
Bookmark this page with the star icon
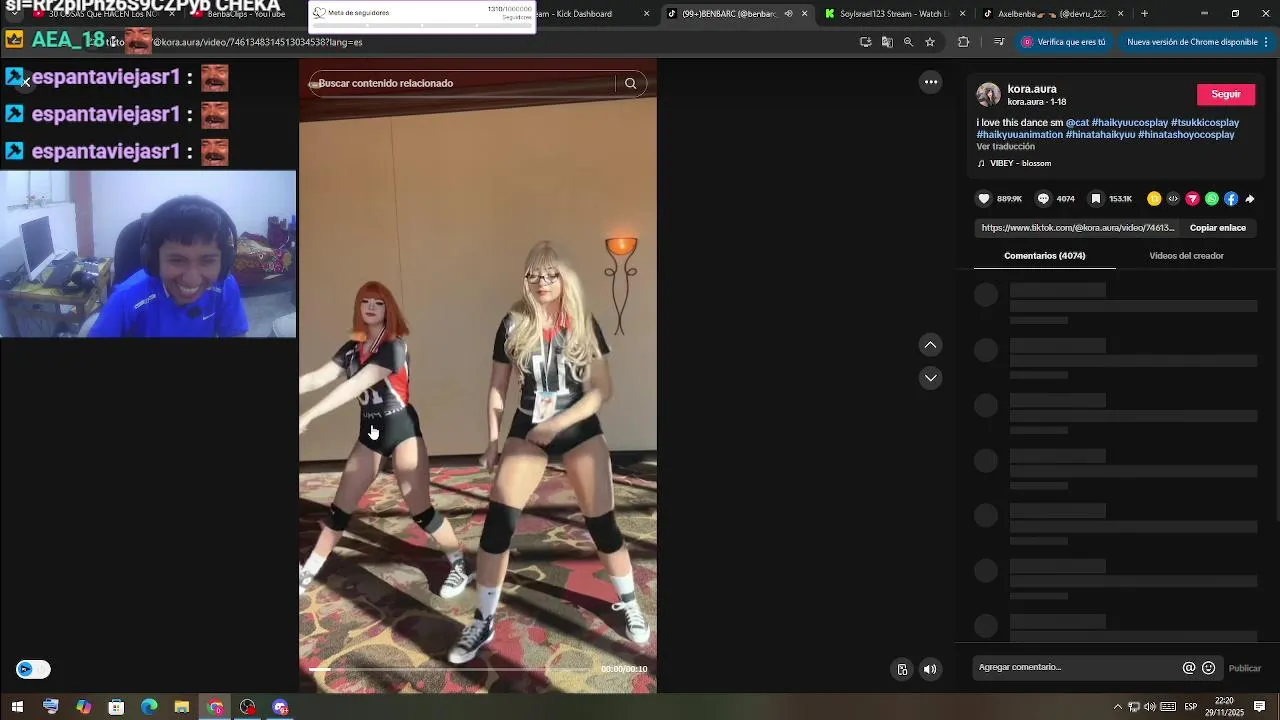[930, 42]
